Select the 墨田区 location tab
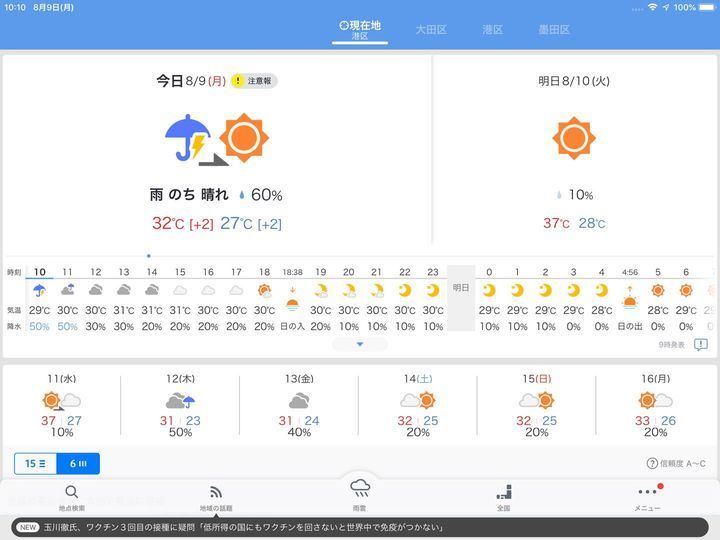Image resolution: width=720 pixels, height=540 pixels. point(554,30)
